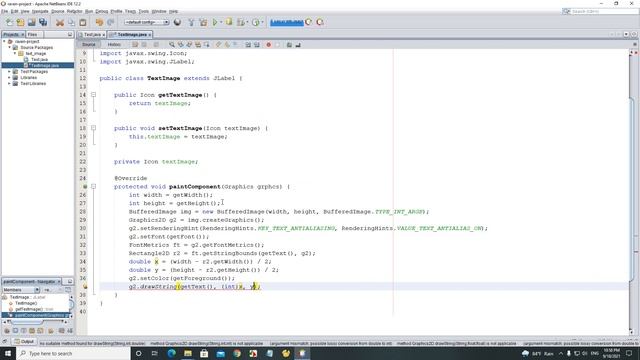The width and height of the screenshot is (640, 360).
Task: Select TextImage.java in project tree
Action: pyautogui.click(x=45, y=65)
